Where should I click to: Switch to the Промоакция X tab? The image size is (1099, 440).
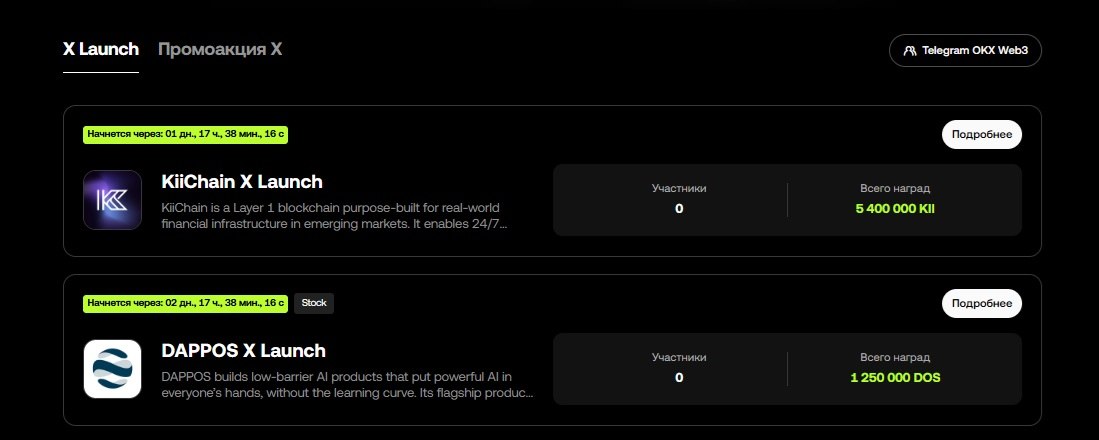click(x=220, y=50)
